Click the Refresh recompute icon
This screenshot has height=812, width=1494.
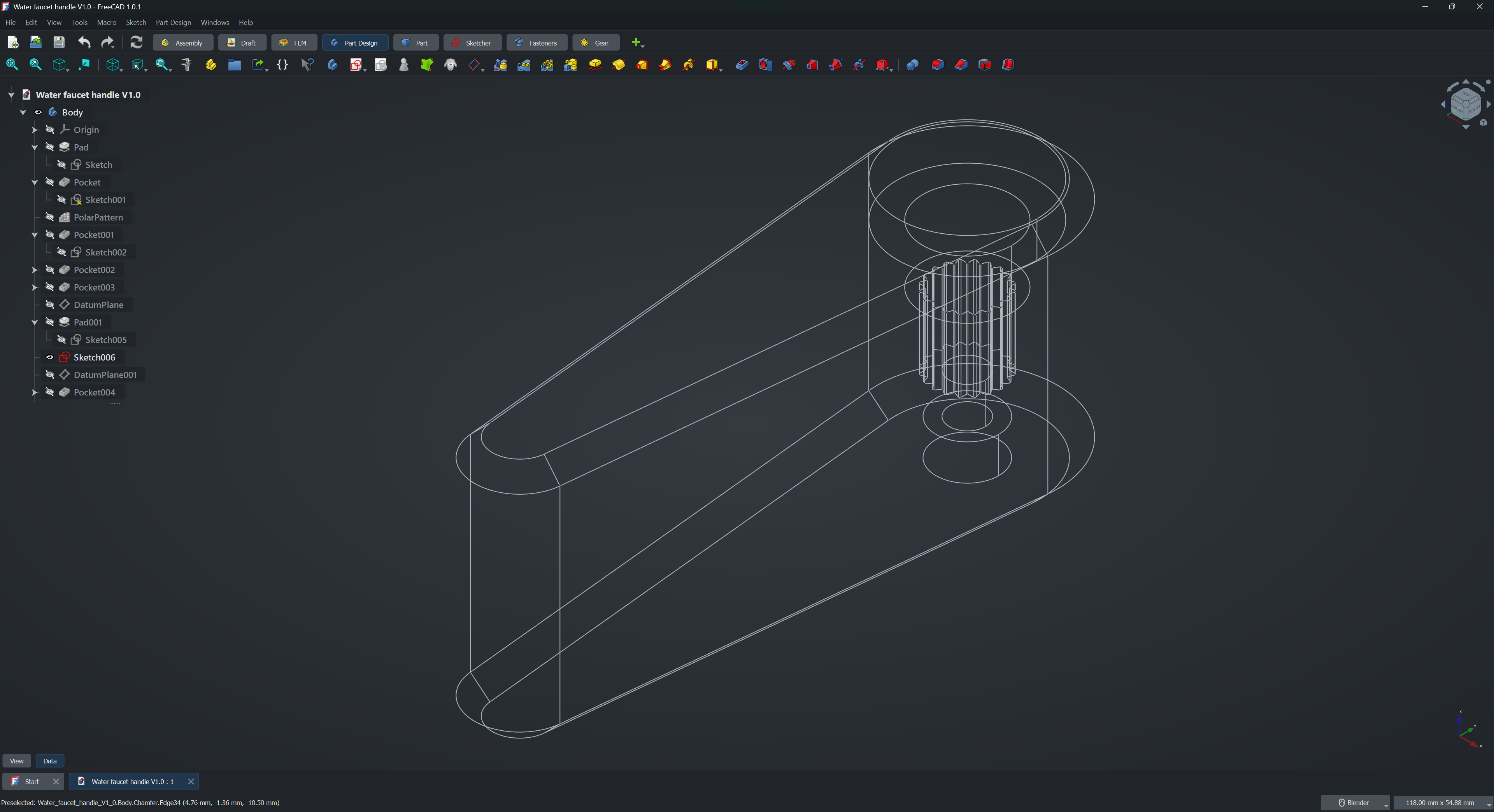pos(136,42)
